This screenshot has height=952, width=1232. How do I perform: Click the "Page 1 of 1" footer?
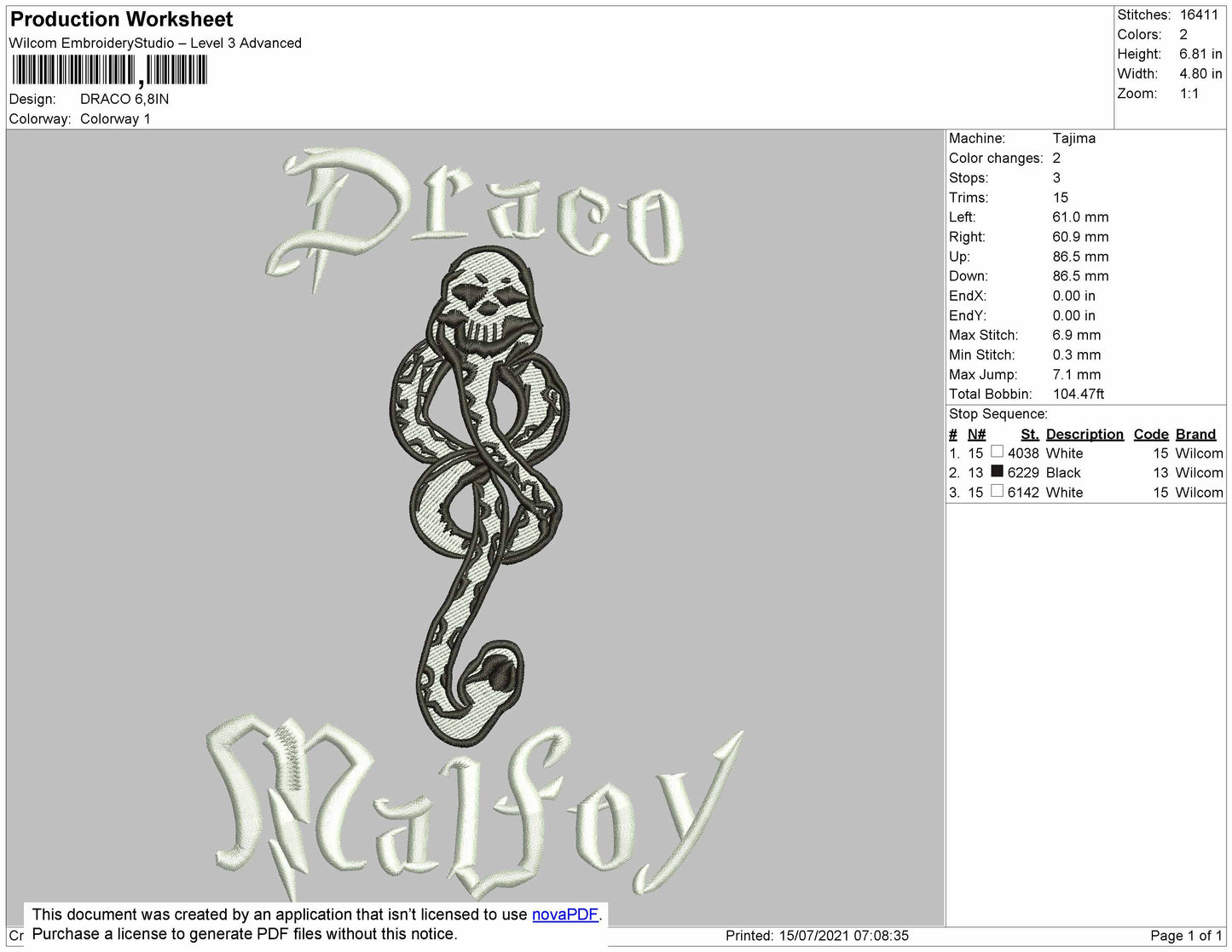1186,935
